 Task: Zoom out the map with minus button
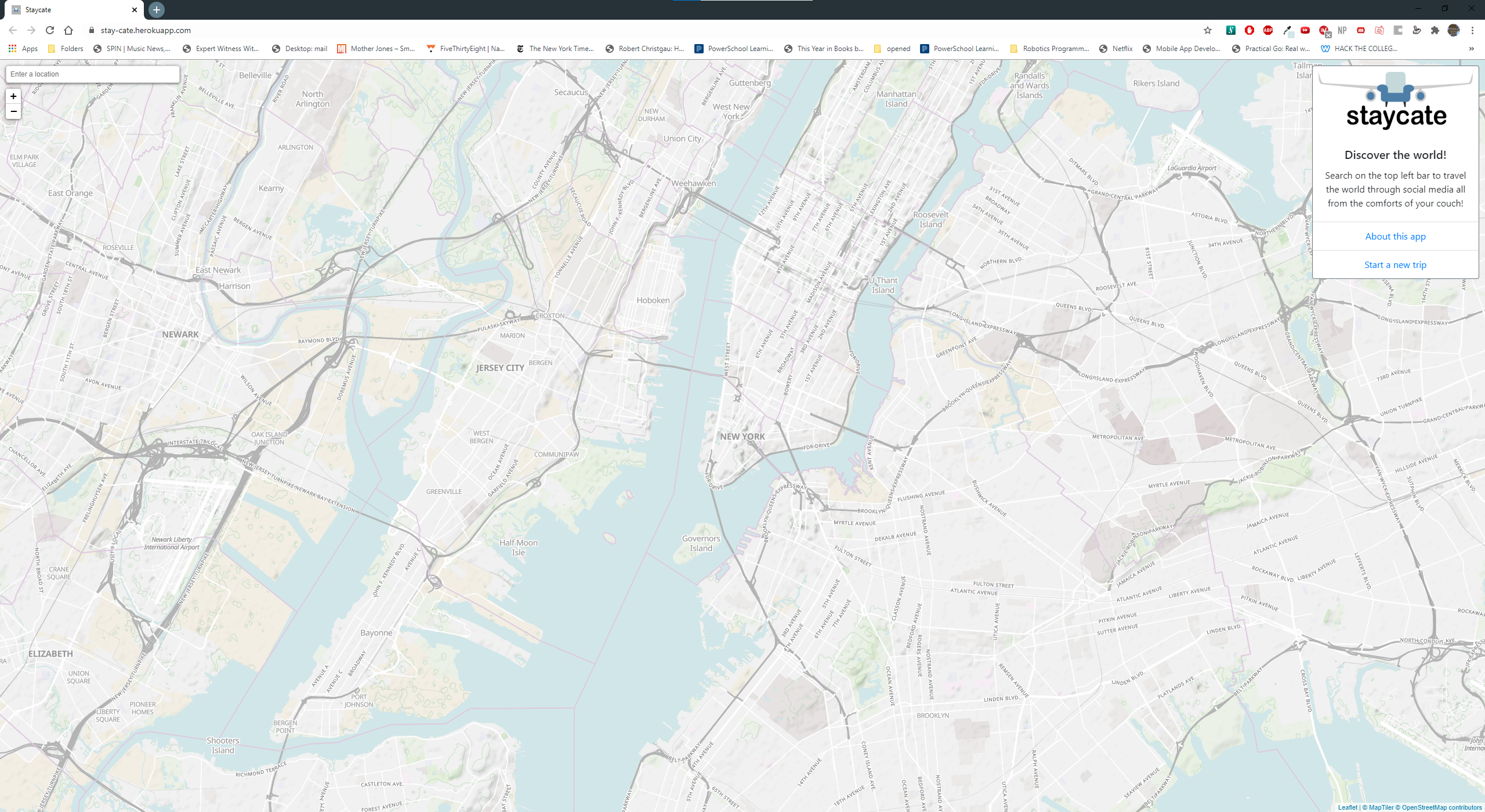click(x=13, y=111)
